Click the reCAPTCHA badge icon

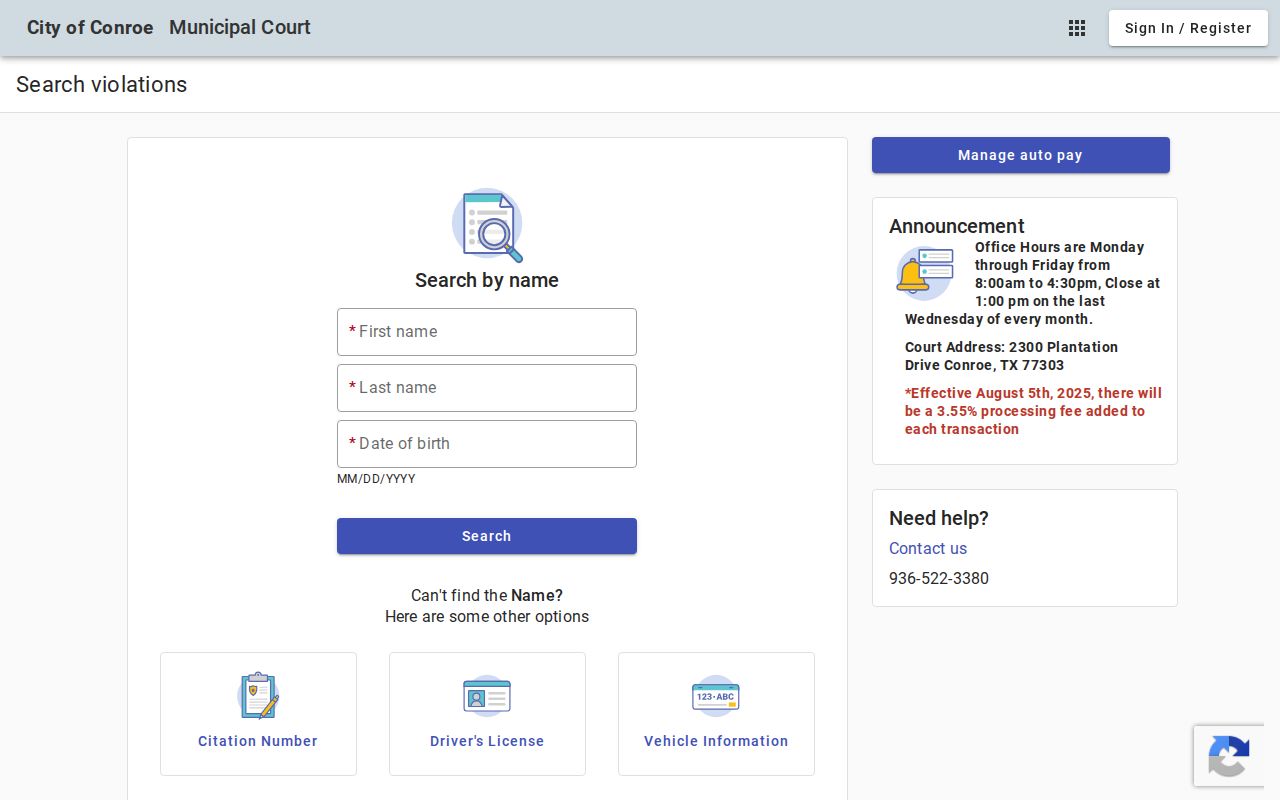click(1228, 756)
